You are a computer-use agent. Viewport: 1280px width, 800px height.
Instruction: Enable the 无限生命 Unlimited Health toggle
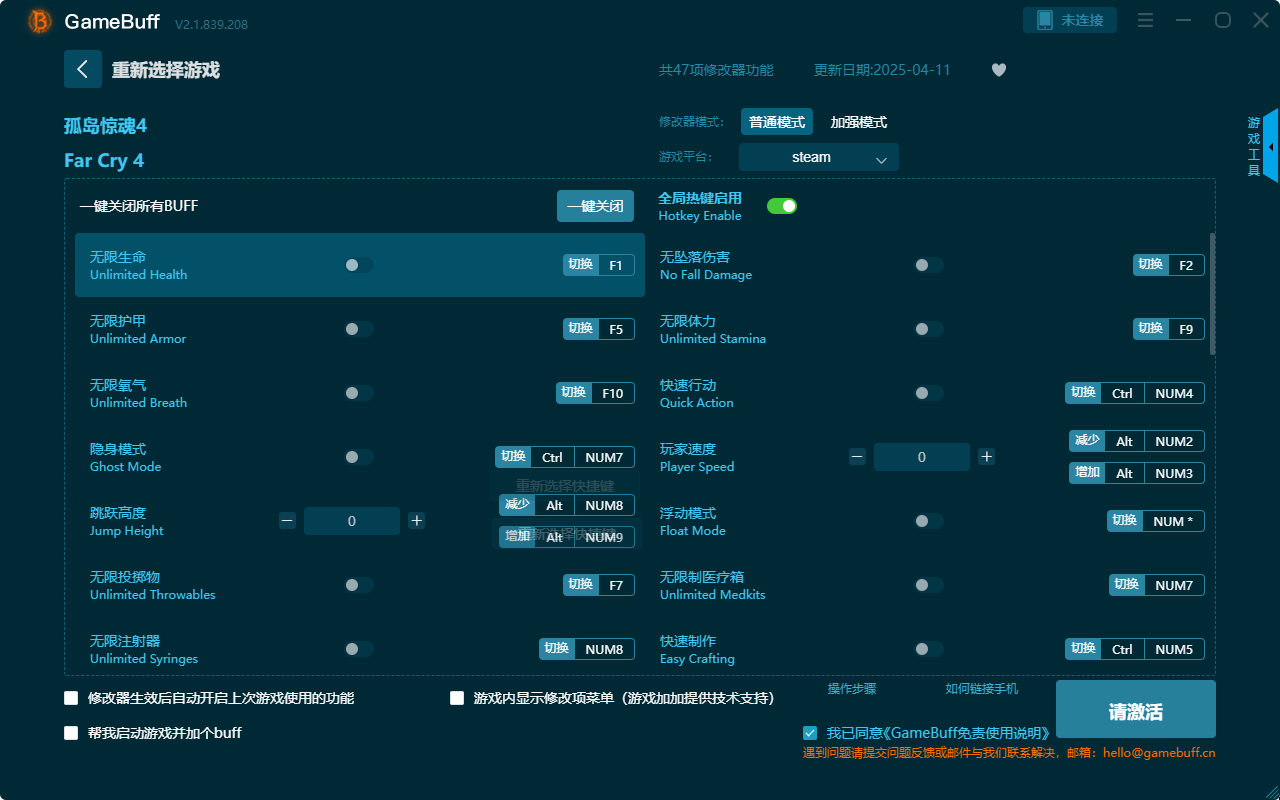pyautogui.click(x=358, y=265)
